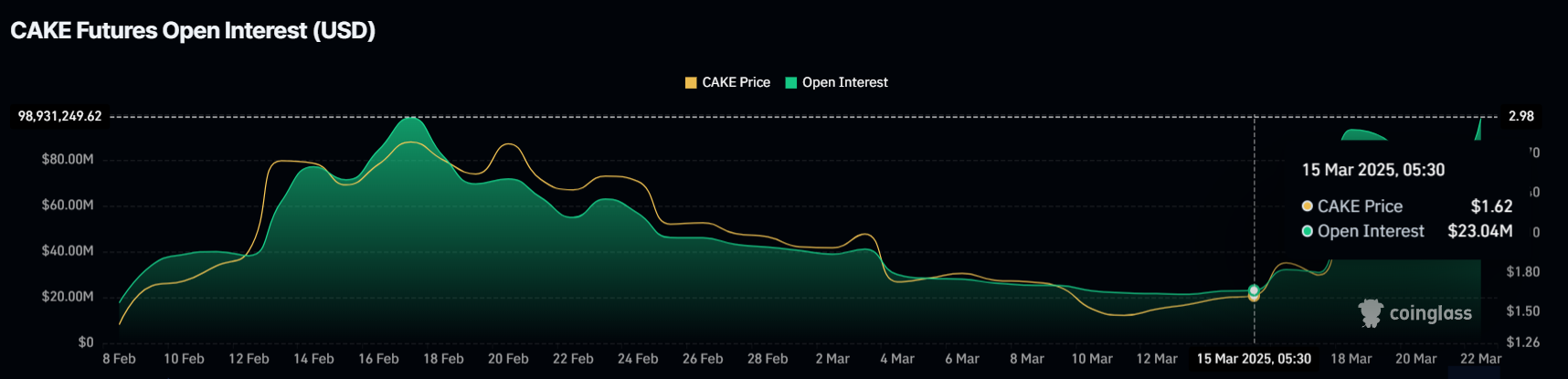Click the $20.00M y-axis label
This screenshot has width=1568, height=379.
pos(68,297)
